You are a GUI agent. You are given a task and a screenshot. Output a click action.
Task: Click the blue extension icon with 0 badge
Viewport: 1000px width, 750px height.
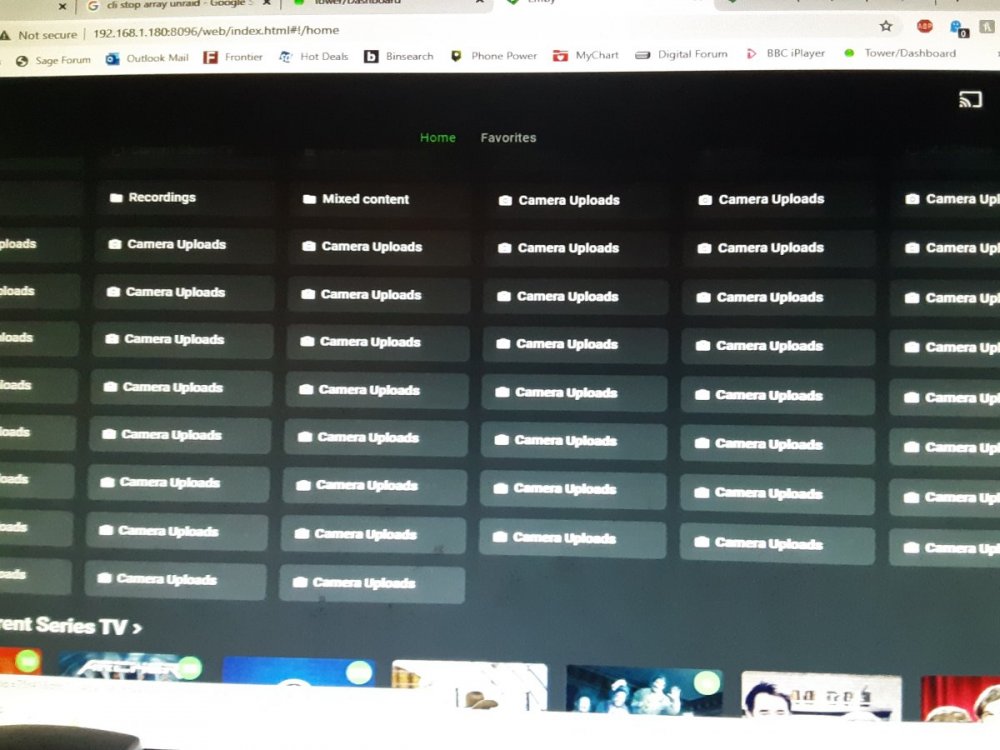pos(959,28)
